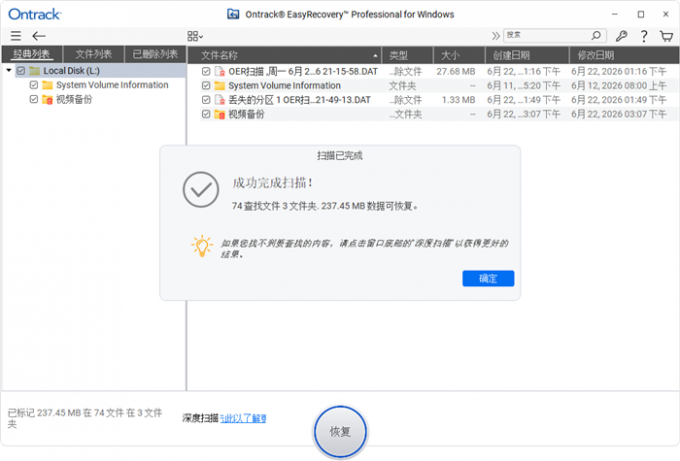Click the 74 查找文件 3 文件夹 summary text
680x461 pixels.
tap(325, 206)
